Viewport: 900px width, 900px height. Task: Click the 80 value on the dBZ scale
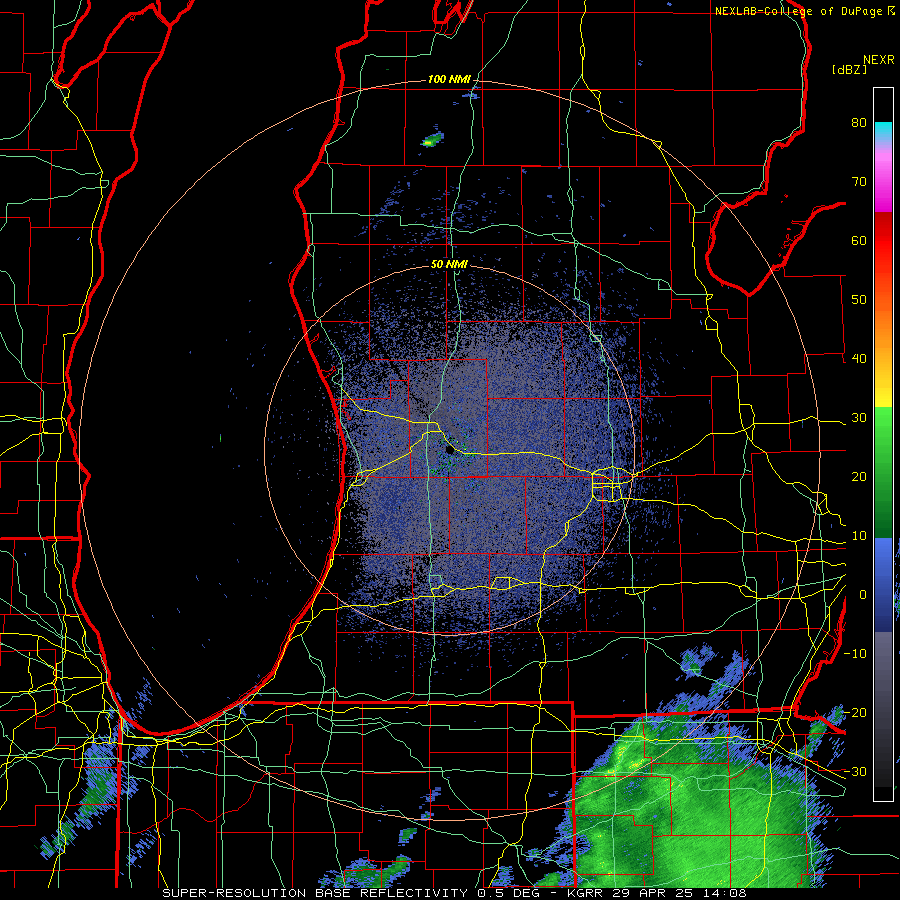pos(859,122)
